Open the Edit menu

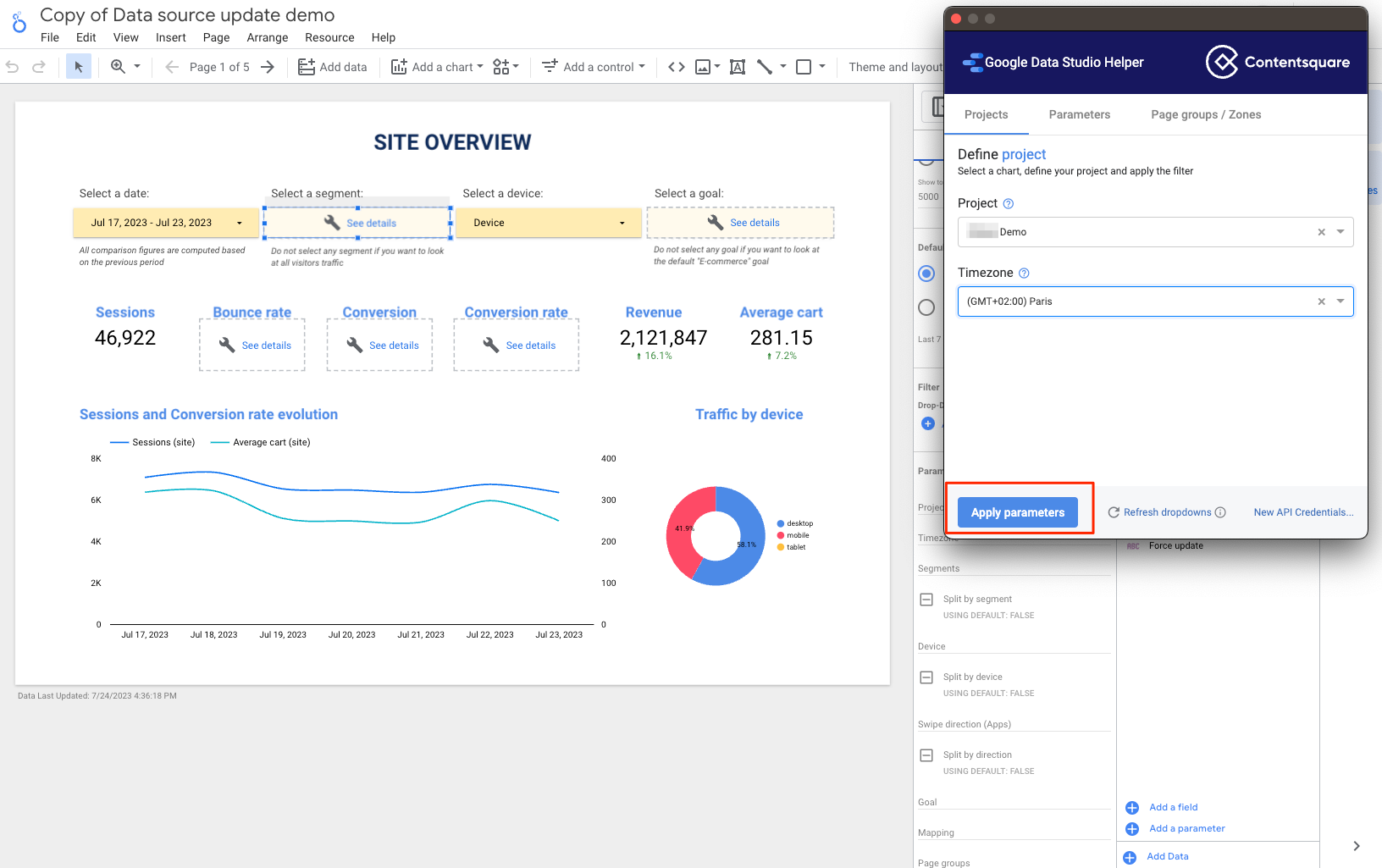[86, 37]
